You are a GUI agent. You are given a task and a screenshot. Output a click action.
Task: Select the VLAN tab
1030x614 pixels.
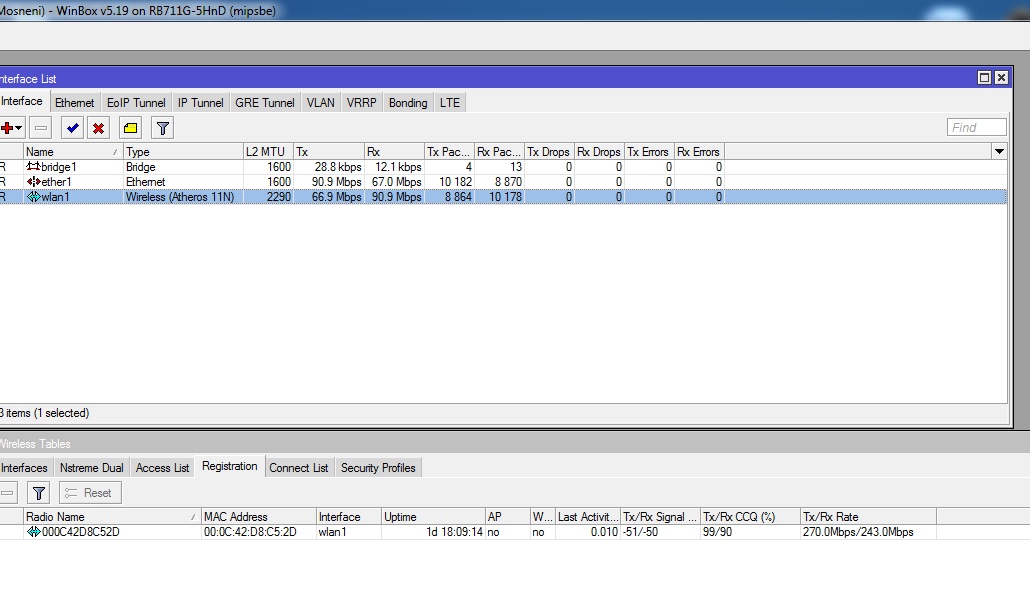click(x=320, y=103)
